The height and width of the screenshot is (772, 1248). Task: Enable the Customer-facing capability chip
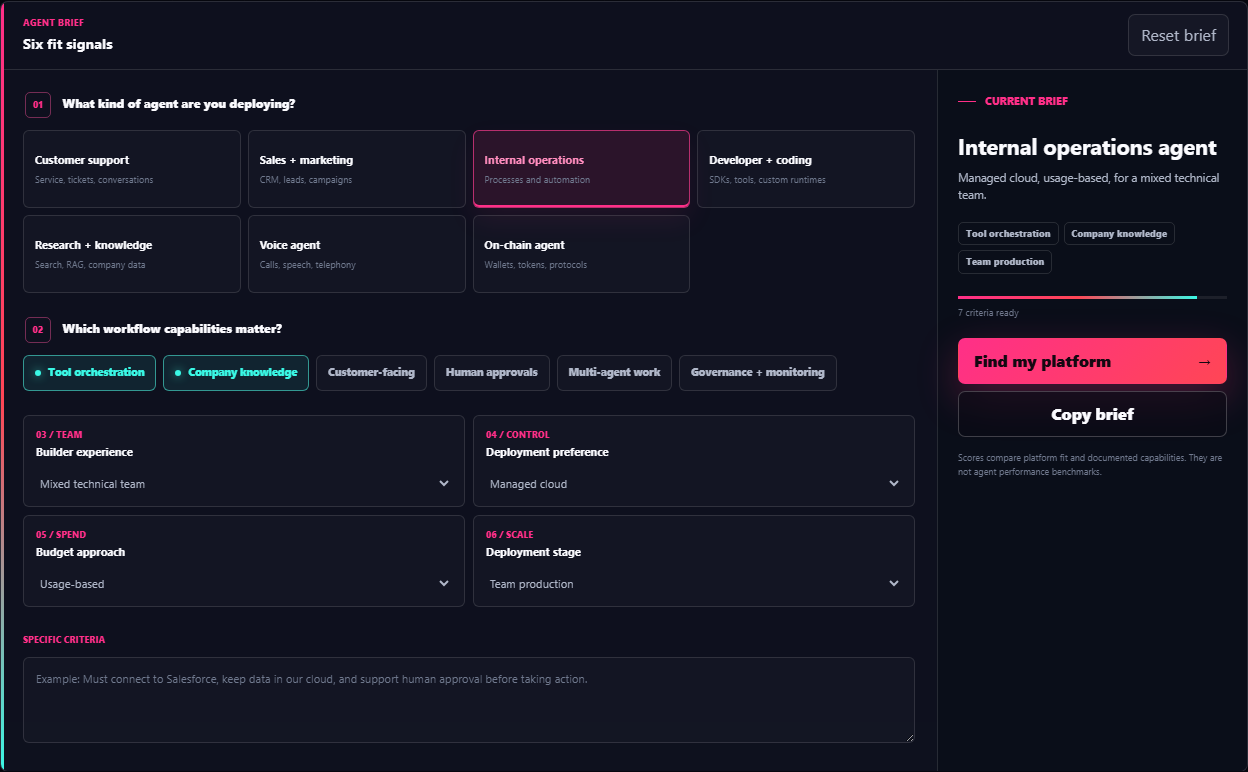pos(371,373)
